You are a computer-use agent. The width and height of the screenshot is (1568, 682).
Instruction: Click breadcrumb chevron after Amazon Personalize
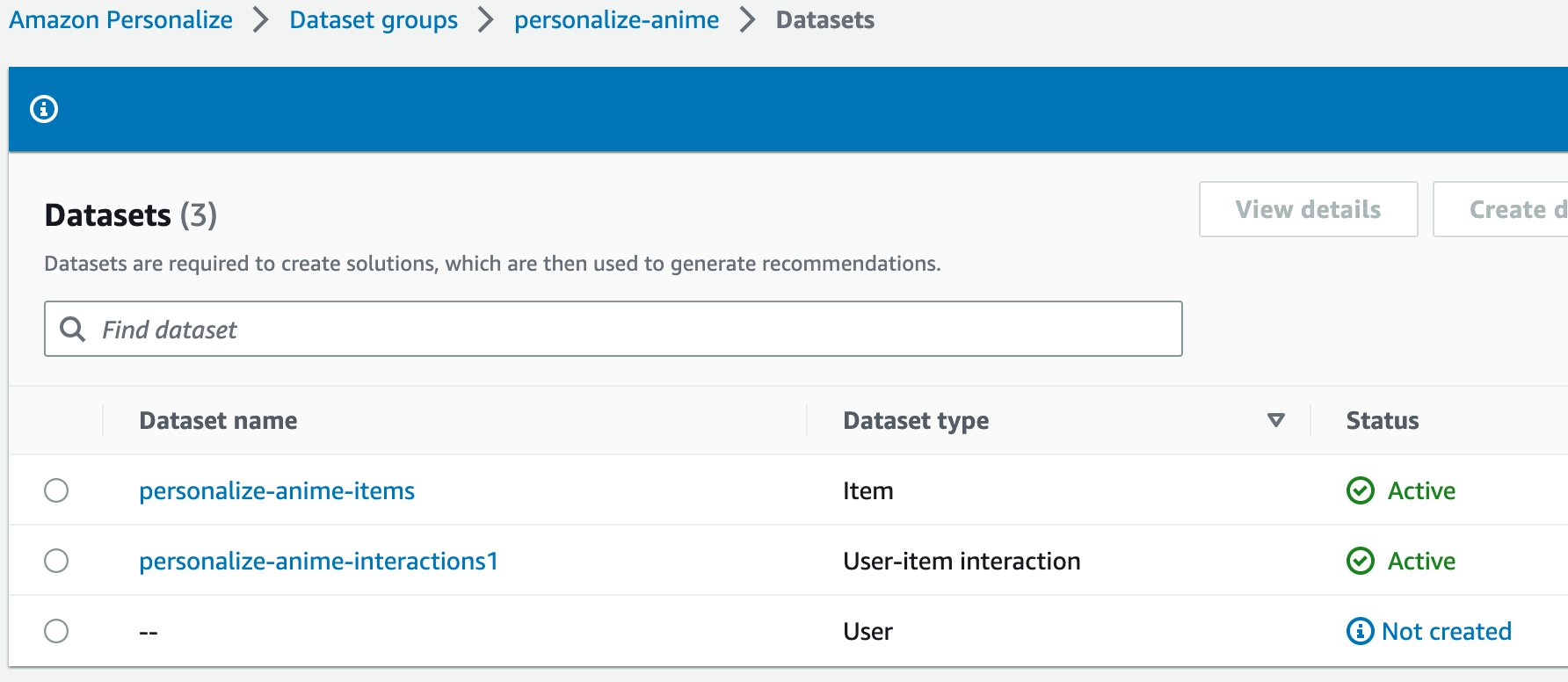click(260, 20)
